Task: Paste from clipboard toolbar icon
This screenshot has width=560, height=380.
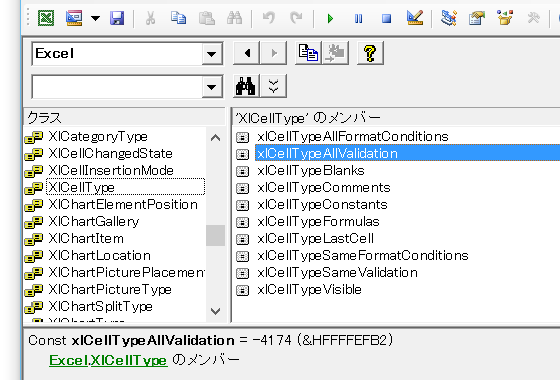Action: tap(206, 18)
